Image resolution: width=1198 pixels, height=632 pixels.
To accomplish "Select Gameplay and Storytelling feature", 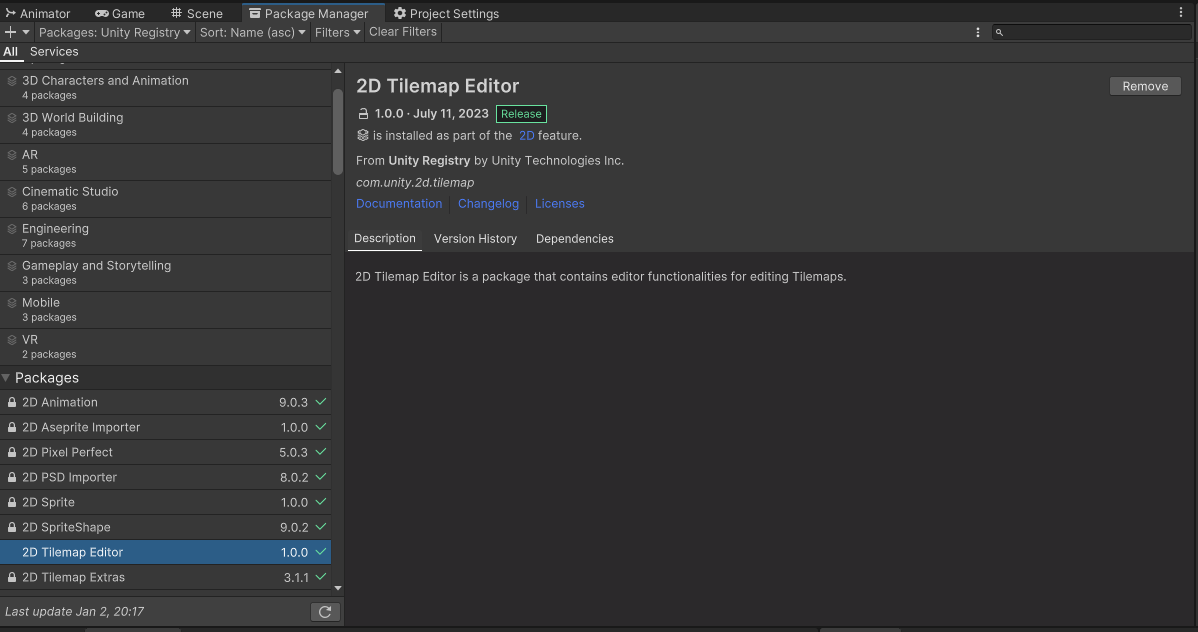I will (x=166, y=273).
